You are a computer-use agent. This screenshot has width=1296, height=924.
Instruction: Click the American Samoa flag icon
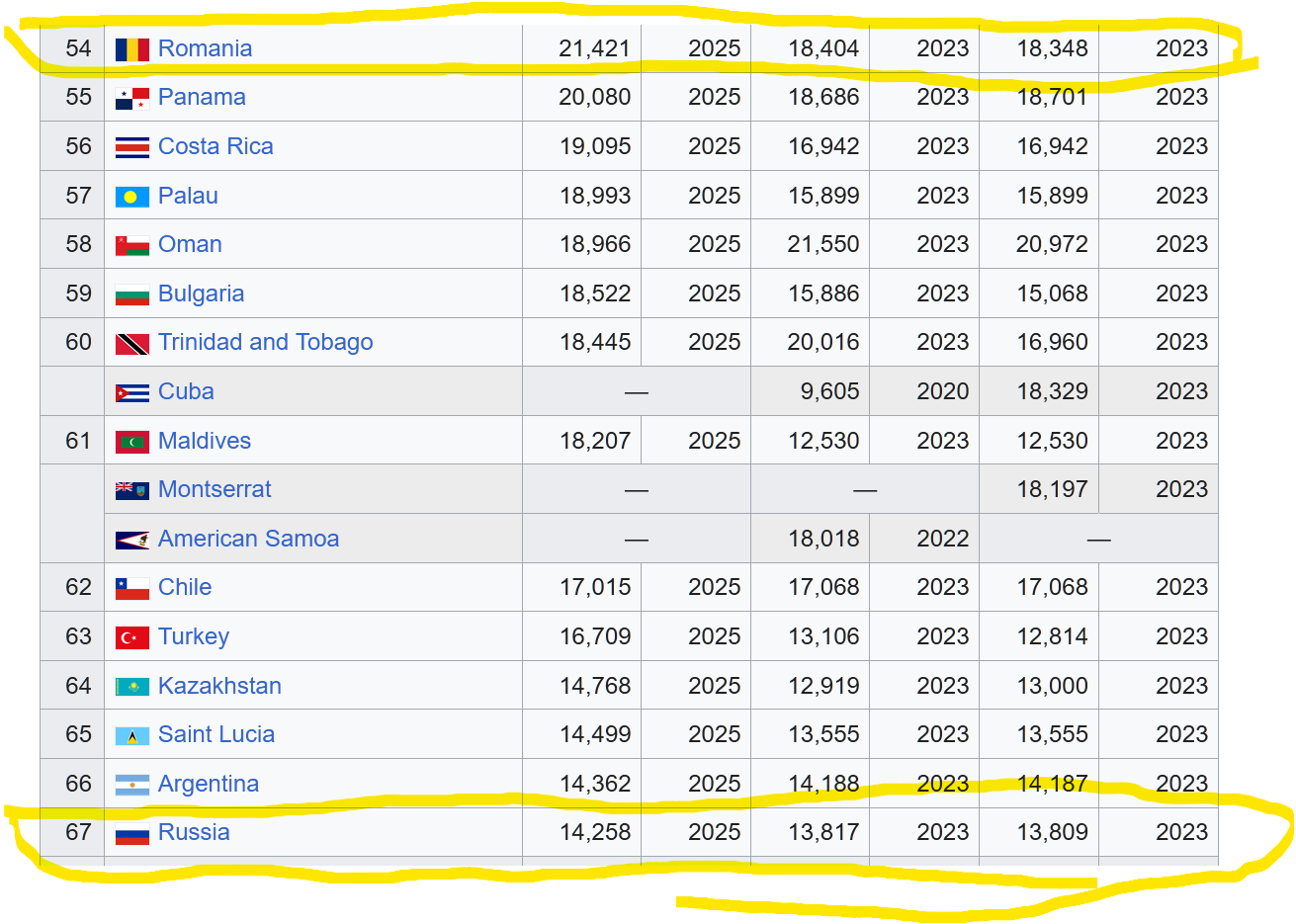pyautogui.click(x=132, y=540)
